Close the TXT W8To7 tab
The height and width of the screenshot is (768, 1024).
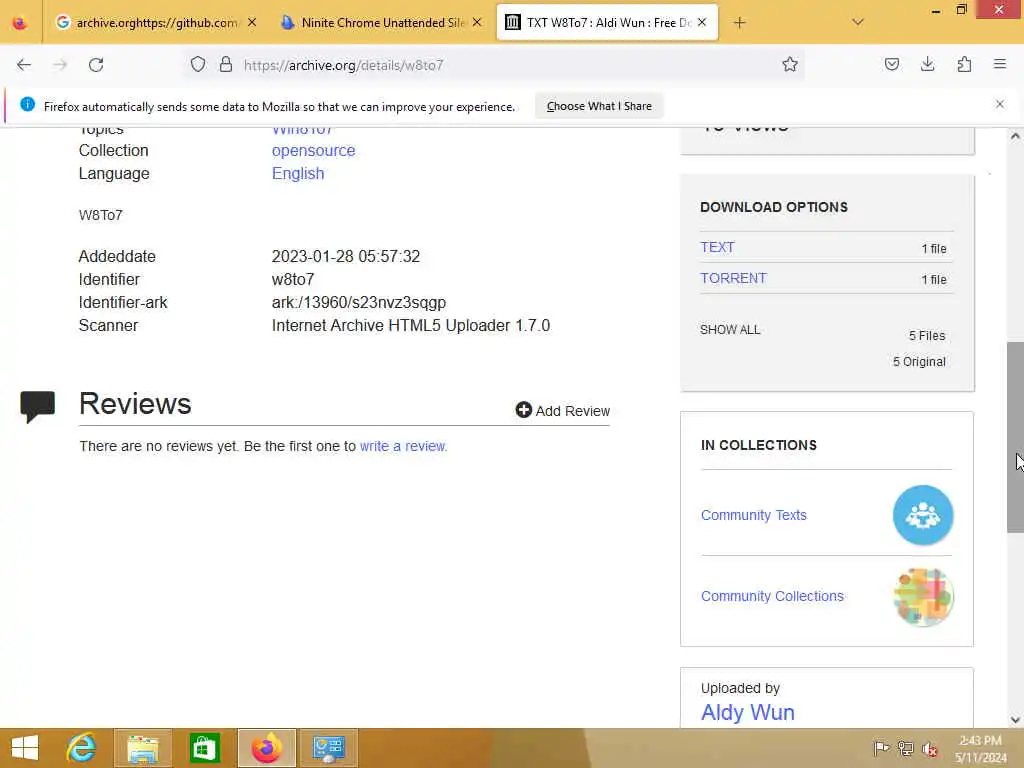[x=702, y=23]
